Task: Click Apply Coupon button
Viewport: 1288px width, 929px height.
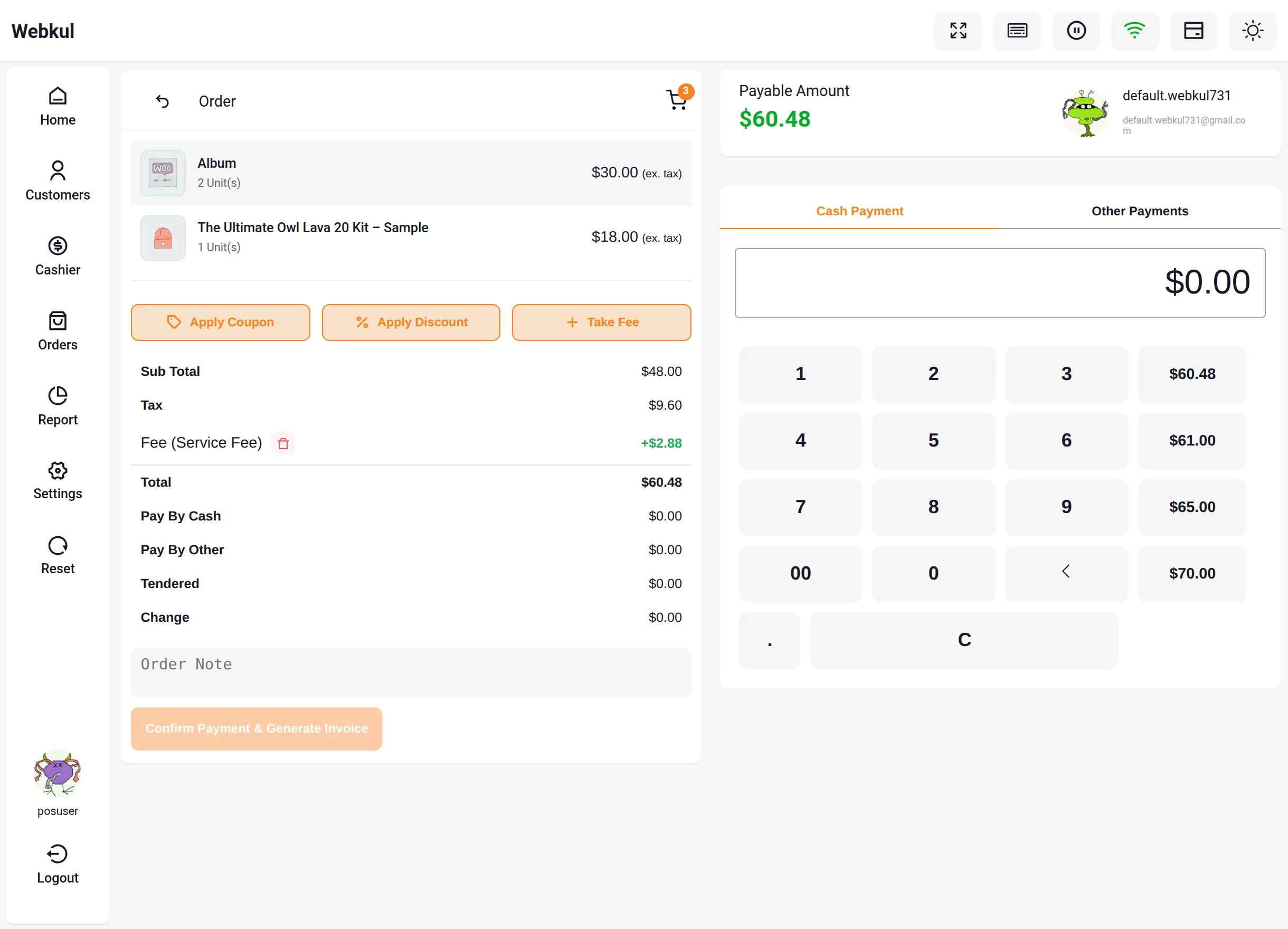Action: pyautogui.click(x=220, y=323)
